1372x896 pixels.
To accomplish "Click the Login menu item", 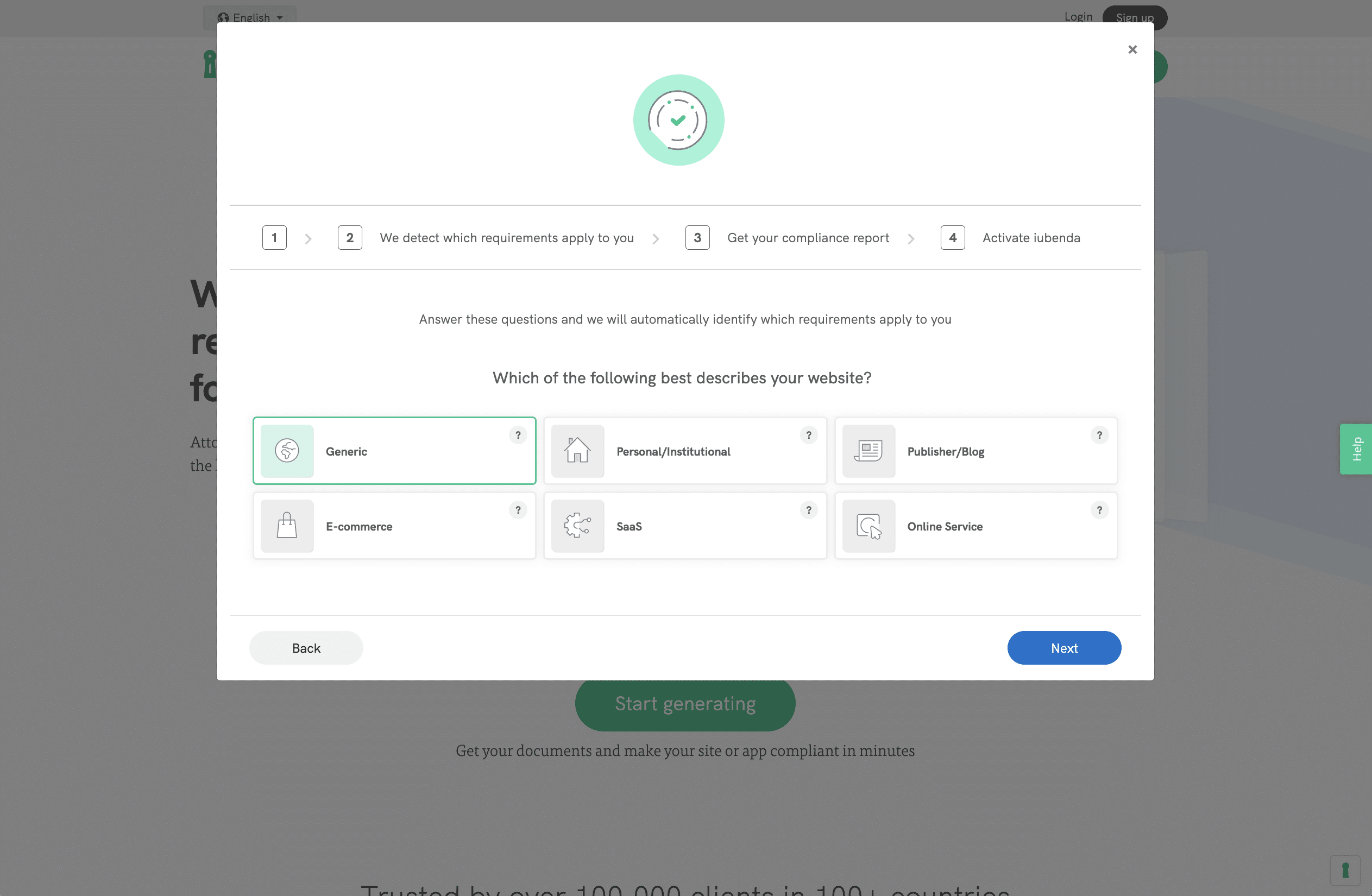I will click(x=1079, y=16).
